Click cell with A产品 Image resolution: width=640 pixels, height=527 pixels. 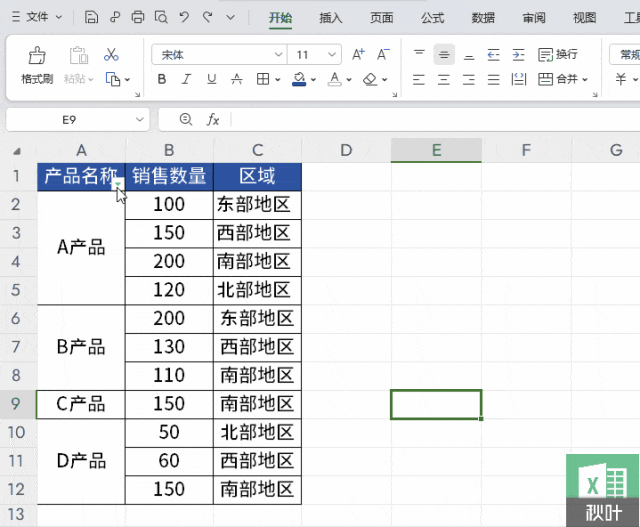81,247
